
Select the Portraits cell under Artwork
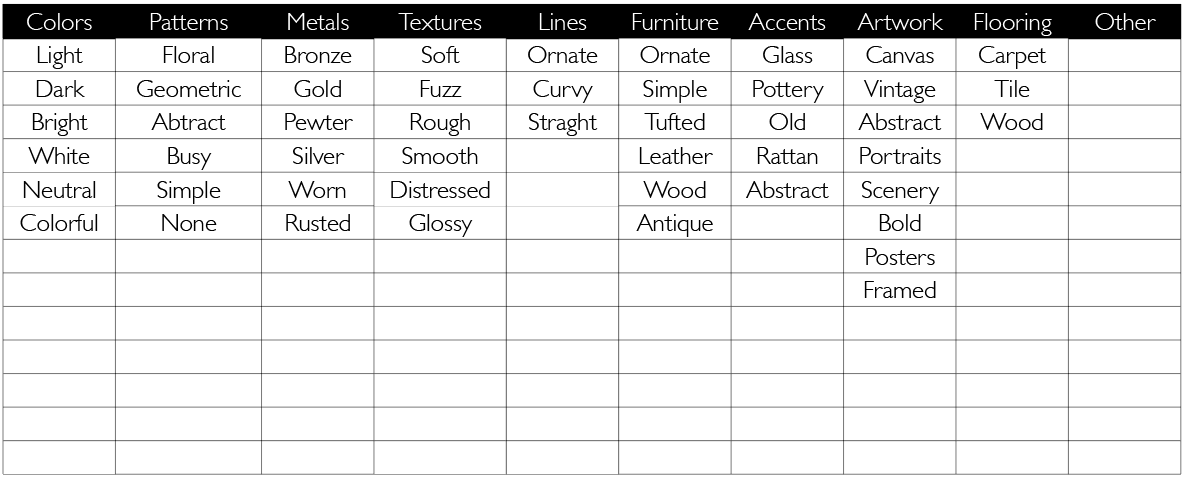899,157
